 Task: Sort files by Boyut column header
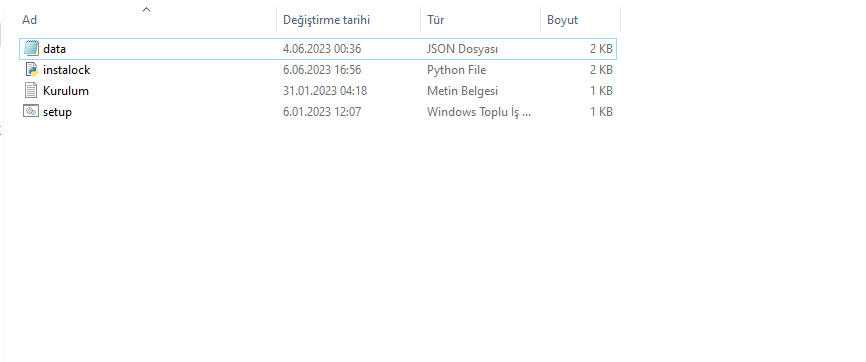(562, 20)
